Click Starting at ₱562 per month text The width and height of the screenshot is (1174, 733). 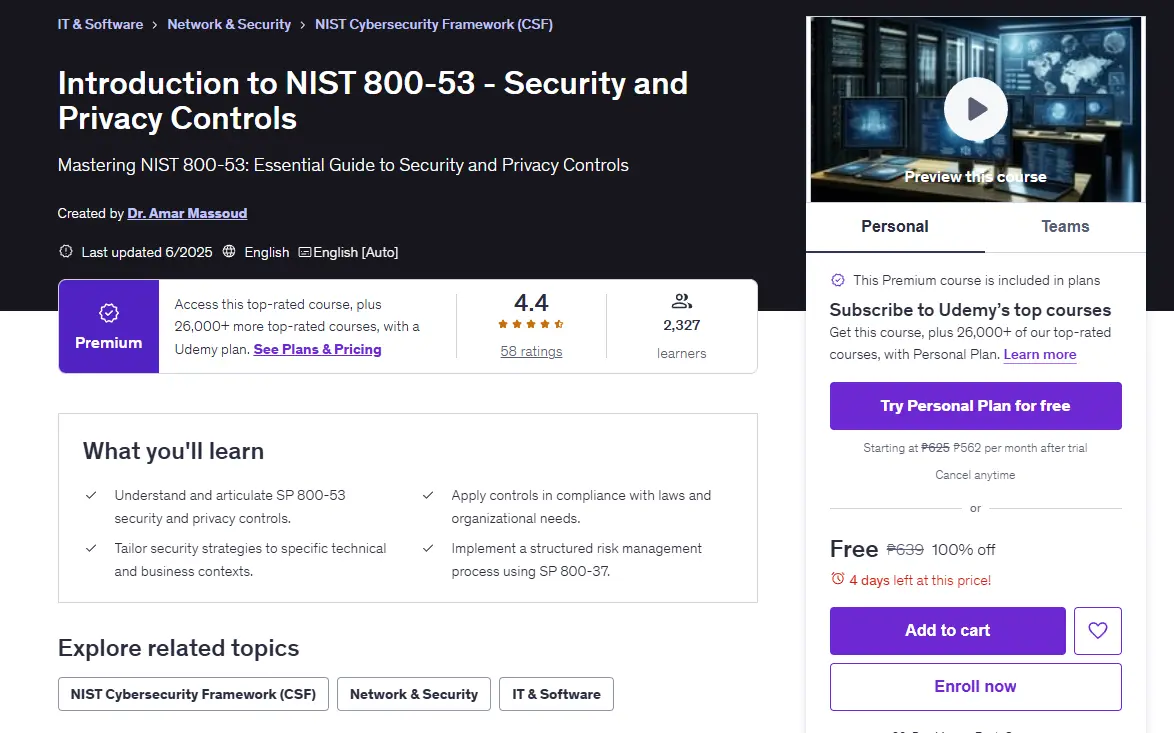pos(975,448)
